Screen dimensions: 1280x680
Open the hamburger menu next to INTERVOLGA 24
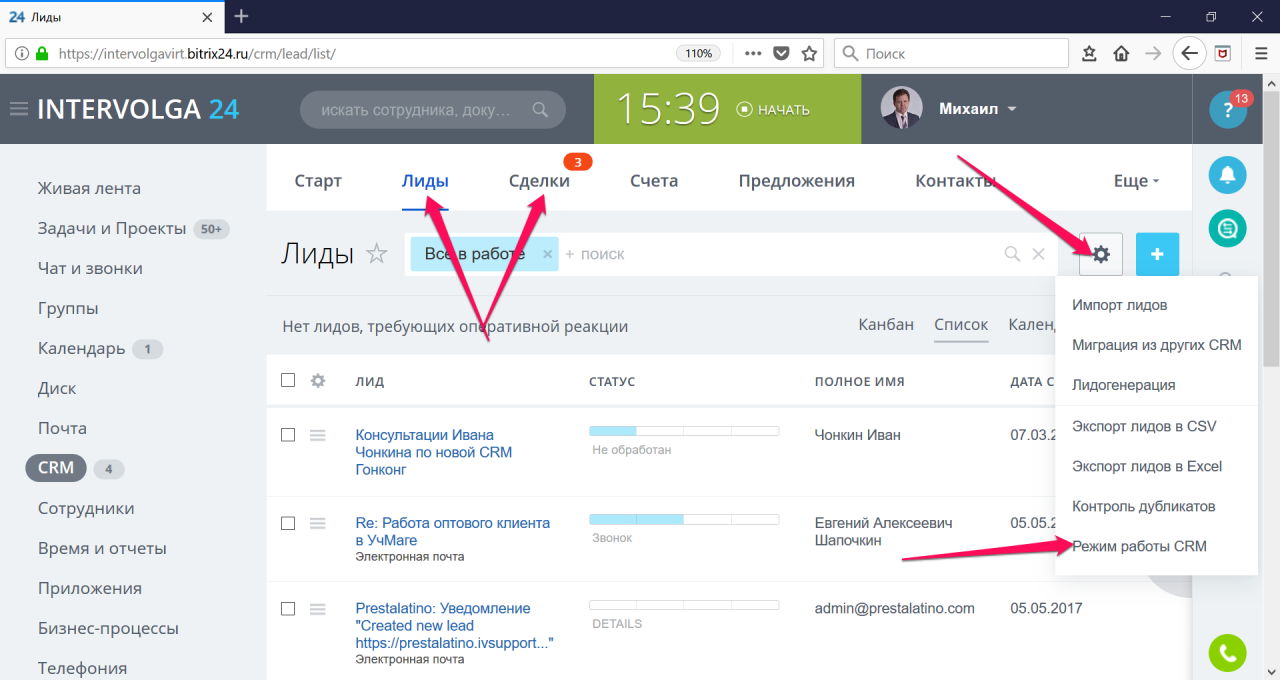click(x=18, y=109)
